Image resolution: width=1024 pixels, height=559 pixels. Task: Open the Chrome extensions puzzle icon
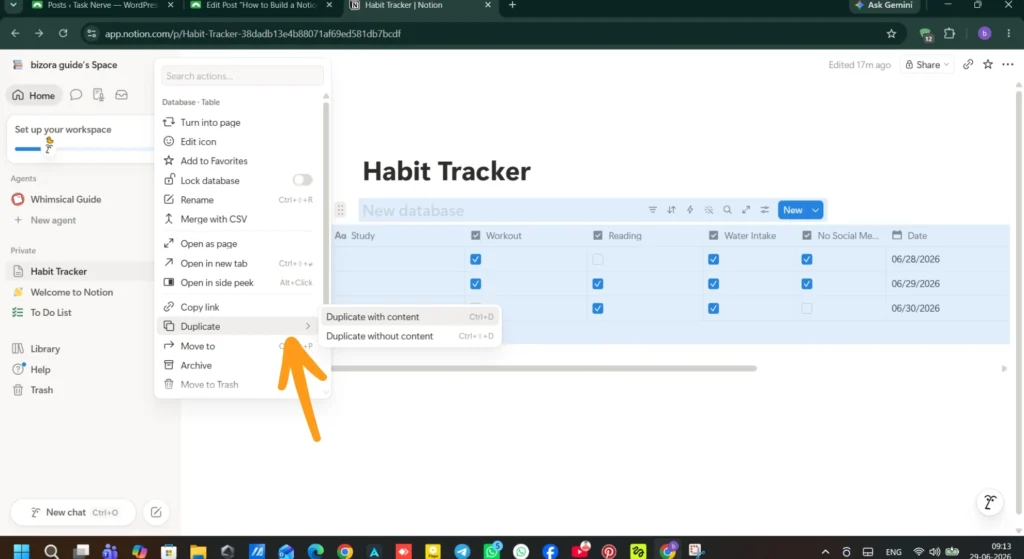[x=950, y=33]
